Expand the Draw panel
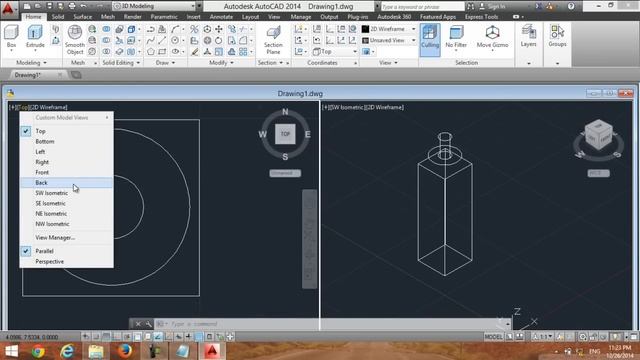 [x=165, y=63]
